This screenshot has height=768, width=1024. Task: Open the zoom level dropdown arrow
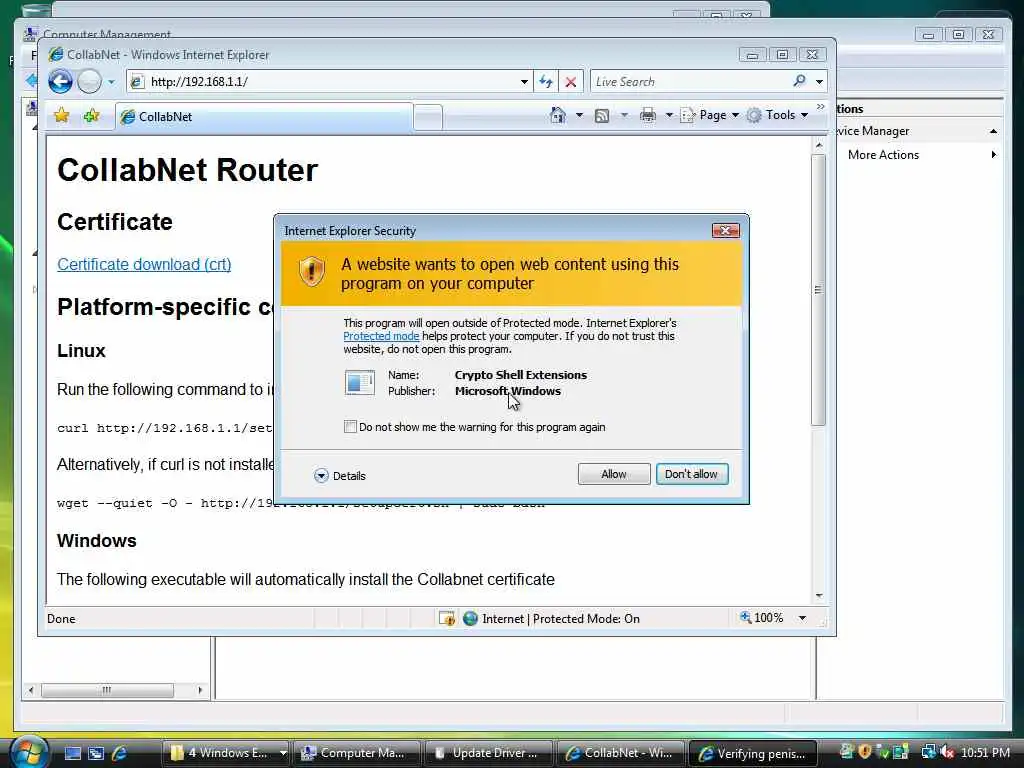pyautogui.click(x=802, y=618)
